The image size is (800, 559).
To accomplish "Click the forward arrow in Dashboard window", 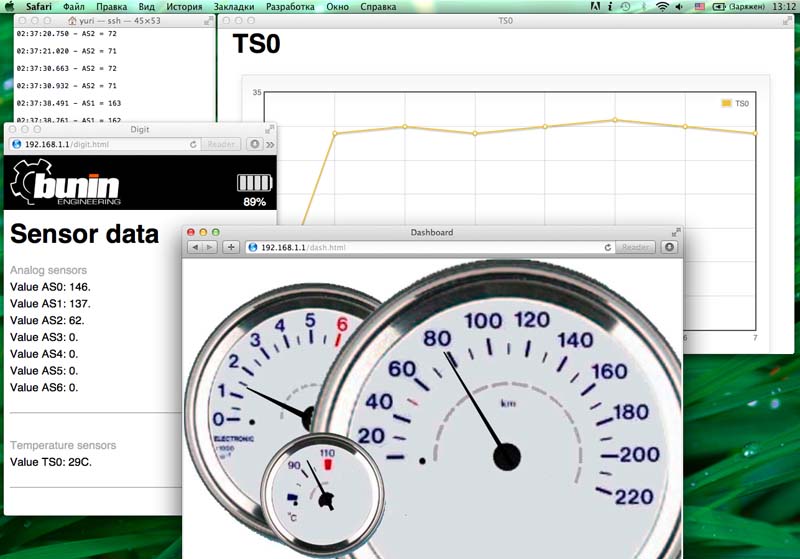I will tap(210, 247).
